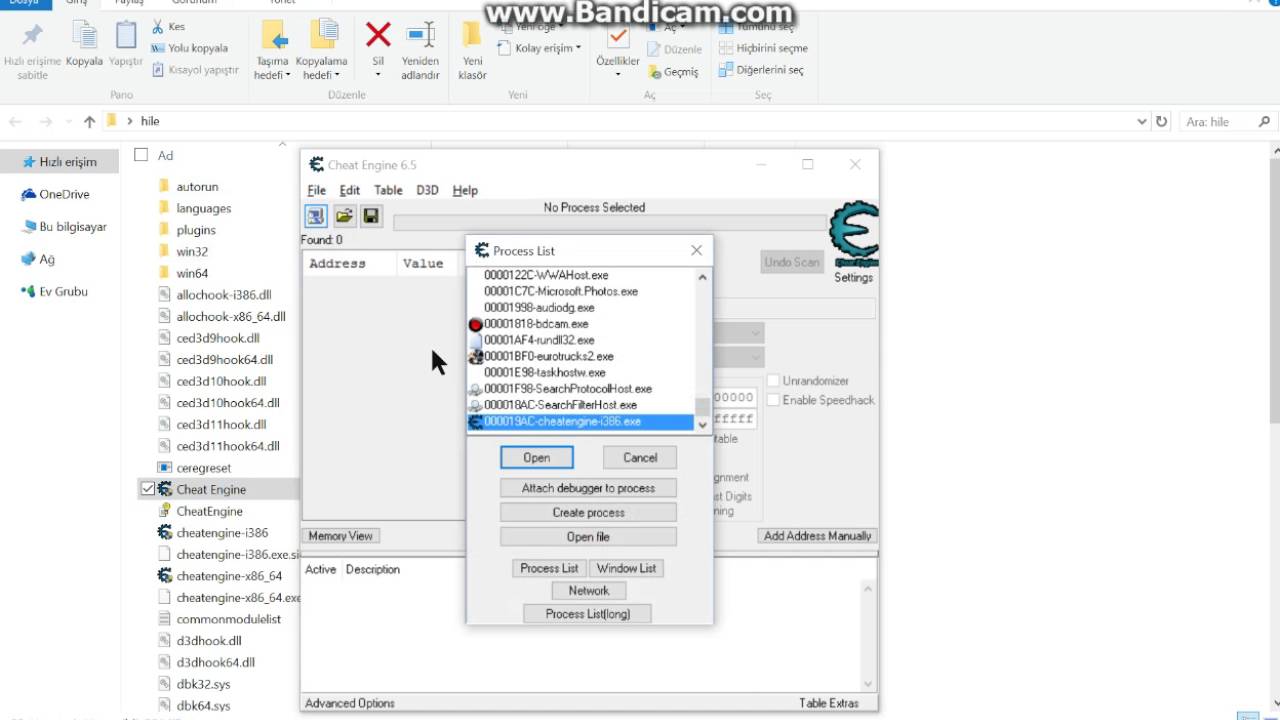The image size is (1280, 720).
Task: Click the Yapıştır ribbon icon
Action: click(126, 35)
